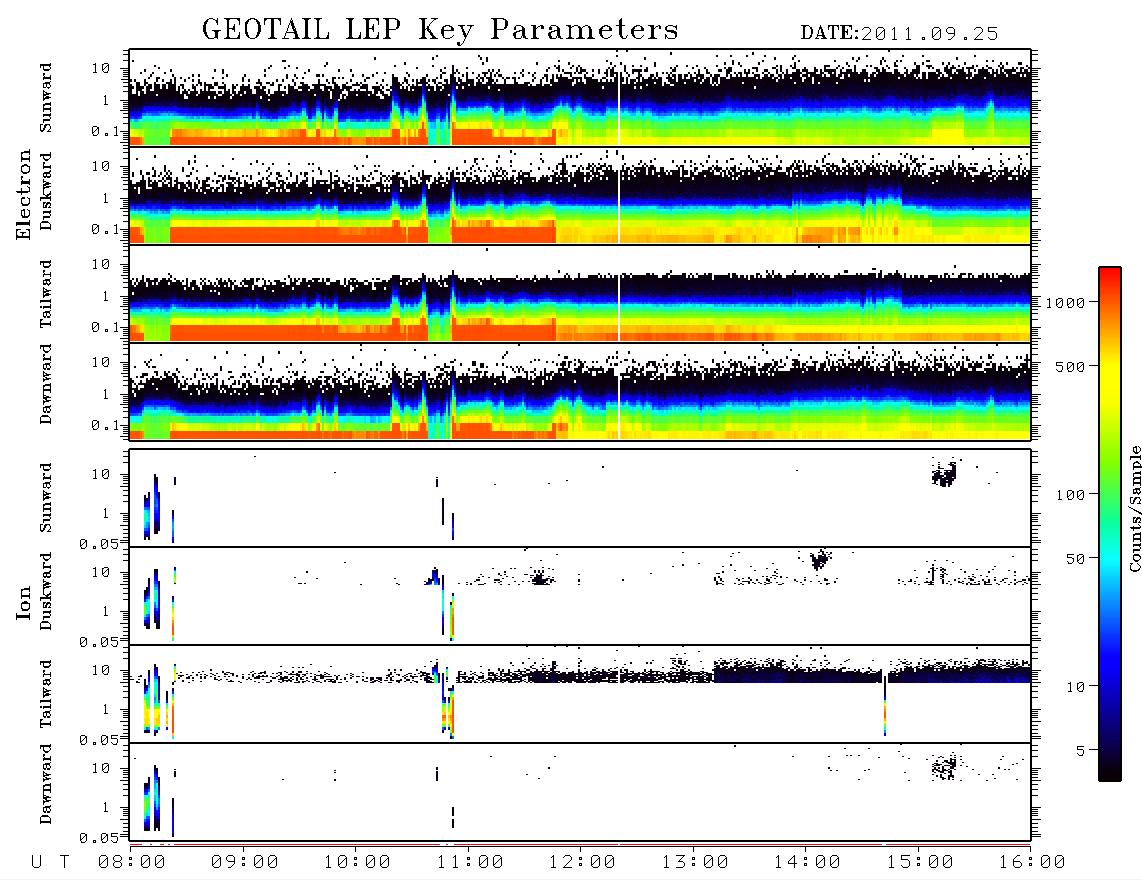The width and height of the screenshot is (1142, 880).
Task: Click the Ion "Duskward" panel label
Action: click(x=46, y=591)
